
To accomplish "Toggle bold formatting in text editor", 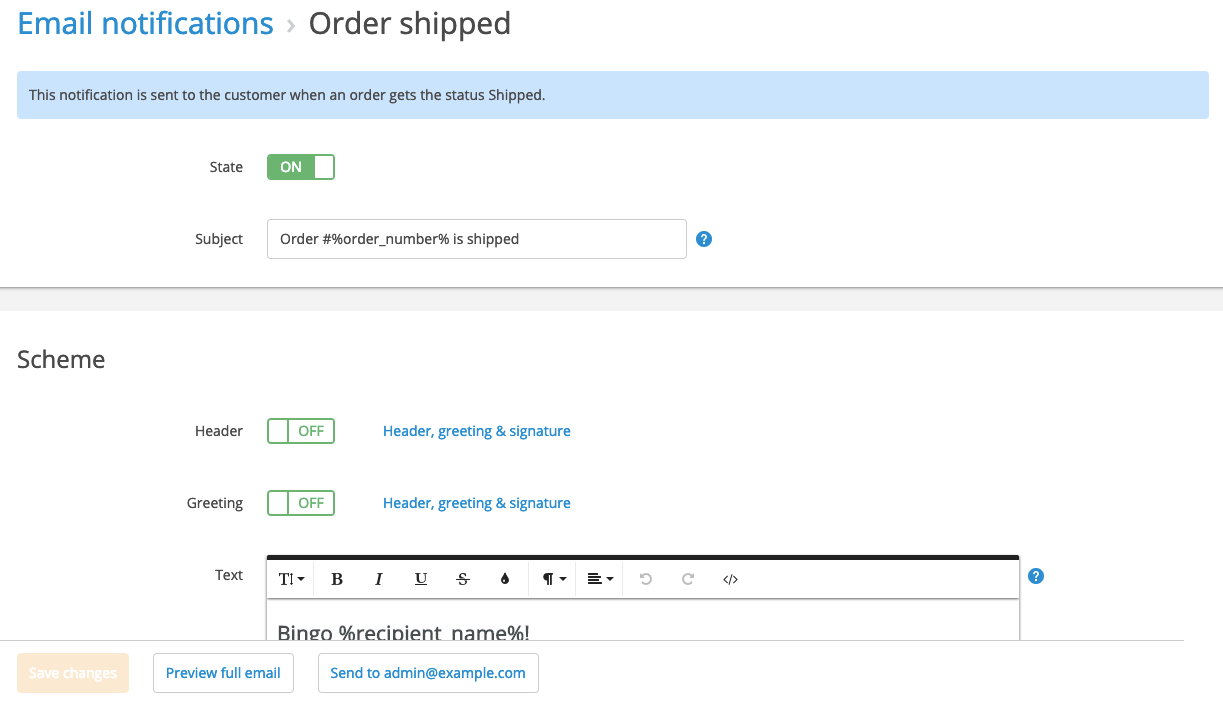I will click(337, 579).
